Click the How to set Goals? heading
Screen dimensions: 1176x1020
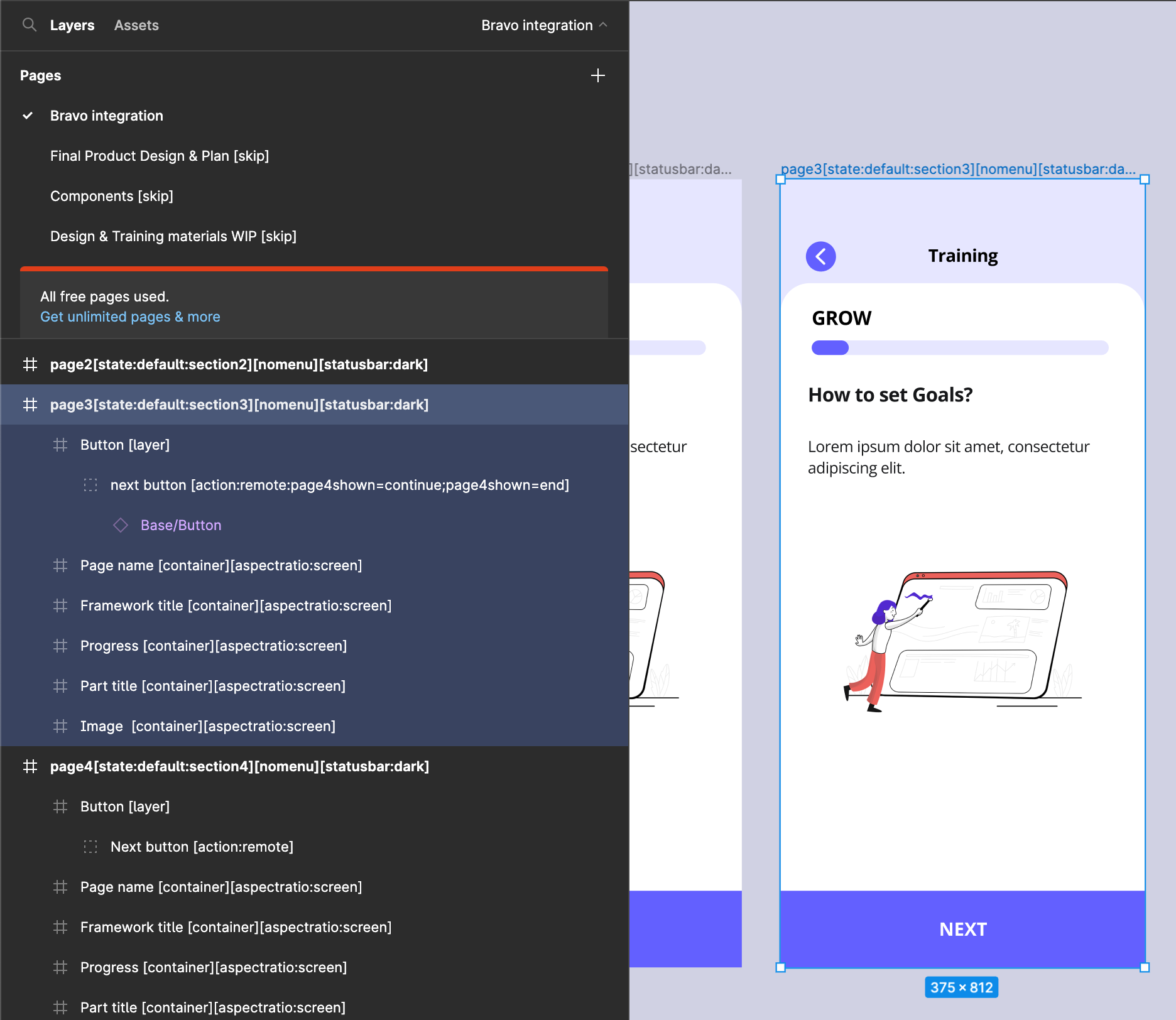[x=890, y=395]
